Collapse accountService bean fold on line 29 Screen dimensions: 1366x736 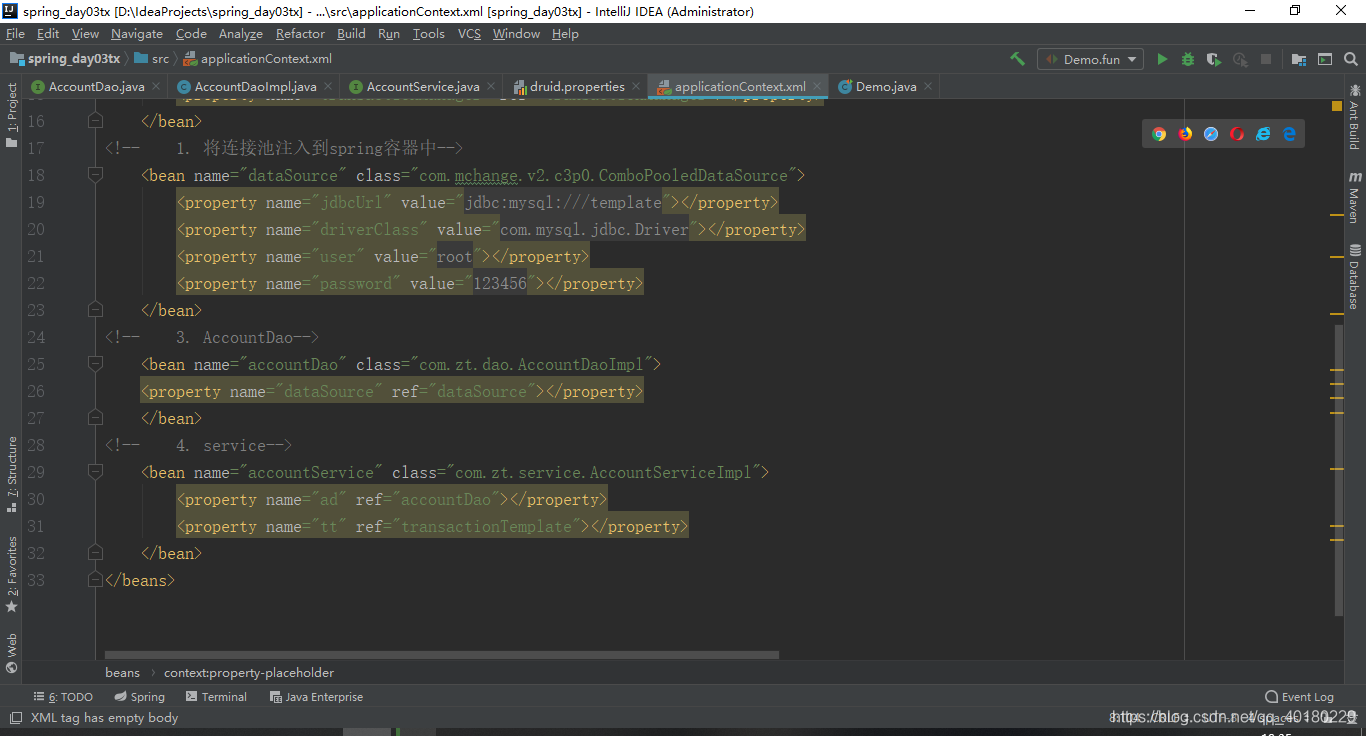point(95,472)
